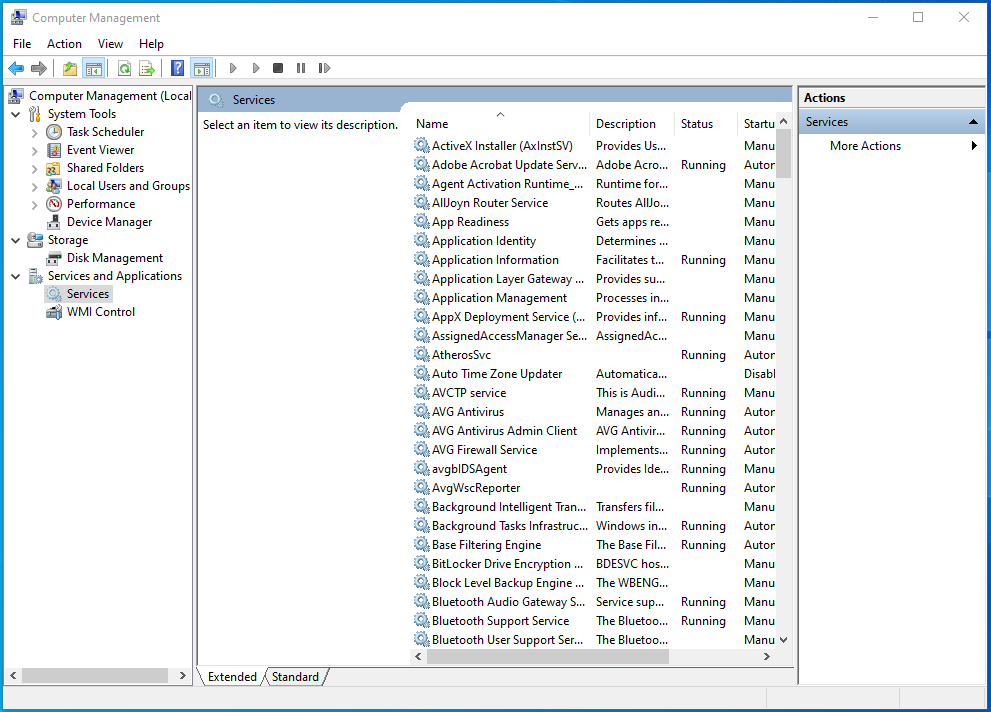991x712 pixels.
Task: Select the Auto Time Zone Updater service
Action: (594, 374)
